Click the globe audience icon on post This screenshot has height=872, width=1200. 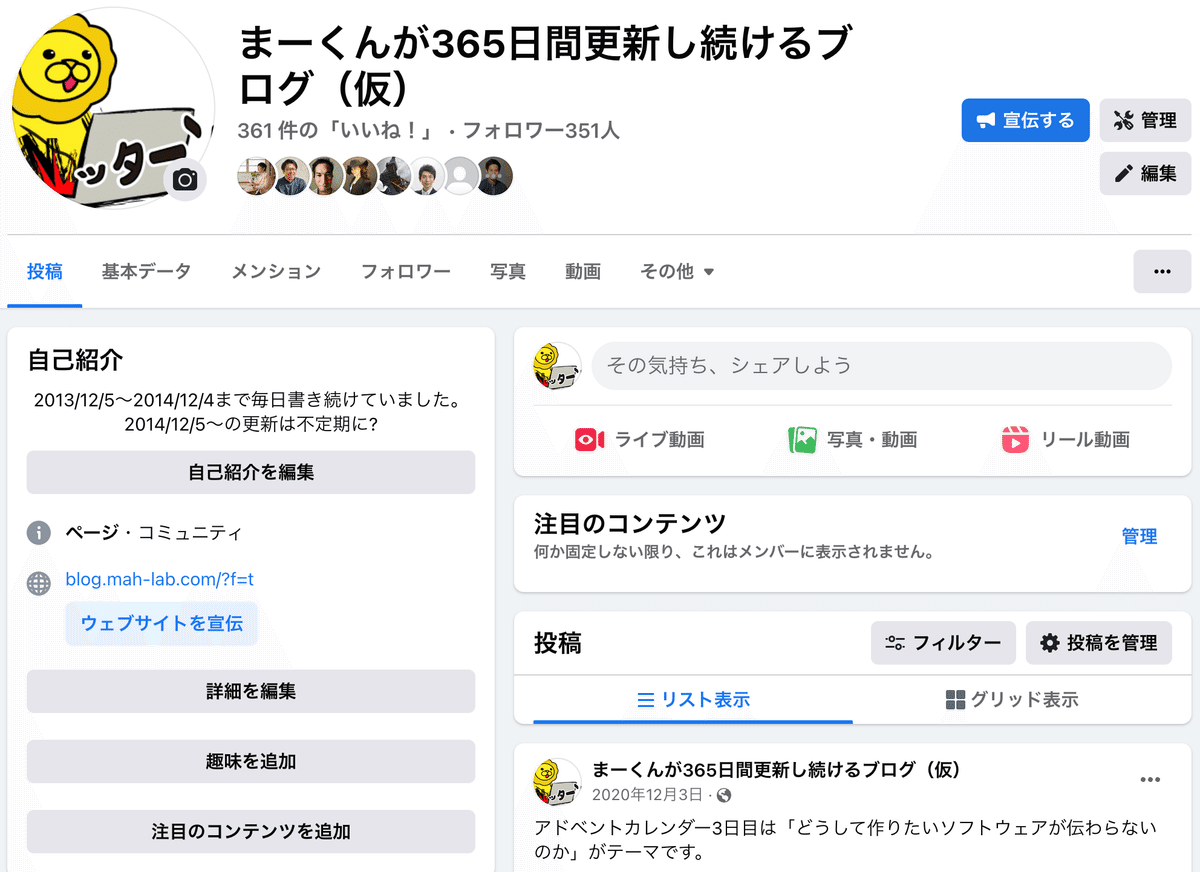(724, 796)
